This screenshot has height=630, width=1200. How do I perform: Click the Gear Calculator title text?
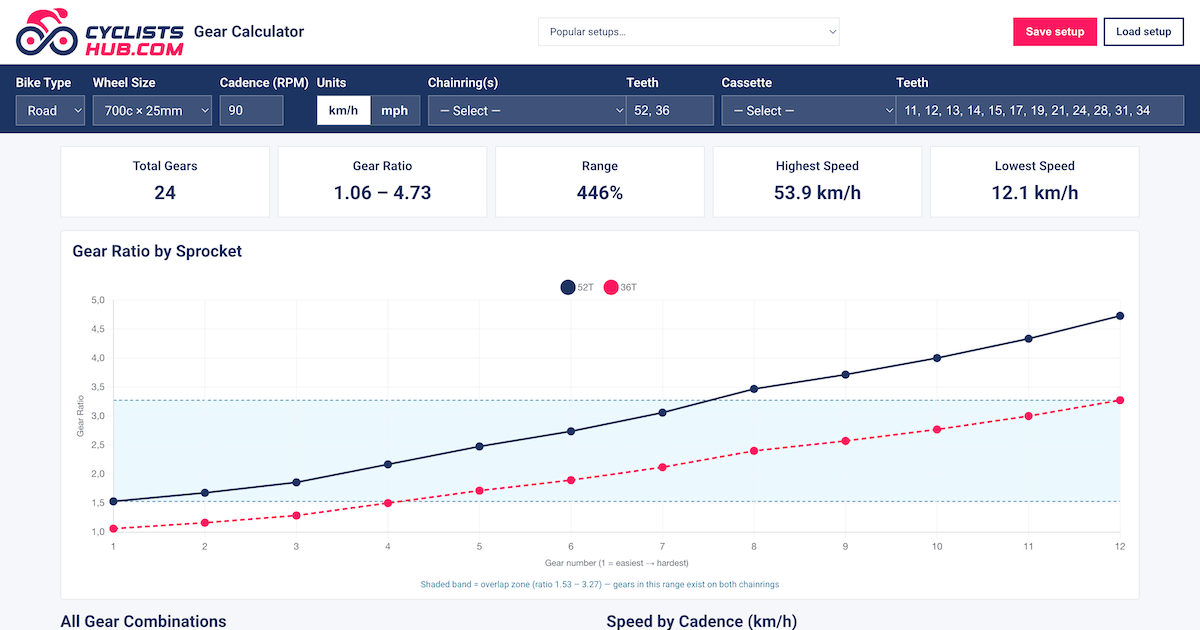[249, 31]
